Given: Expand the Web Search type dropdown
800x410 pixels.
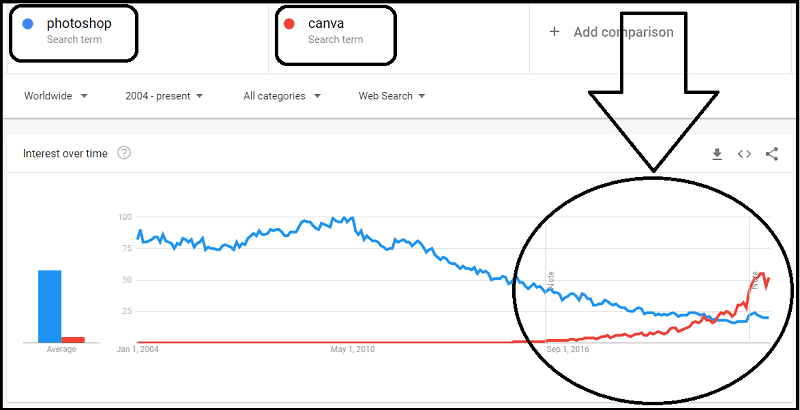Looking at the screenshot, I should 392,96.
